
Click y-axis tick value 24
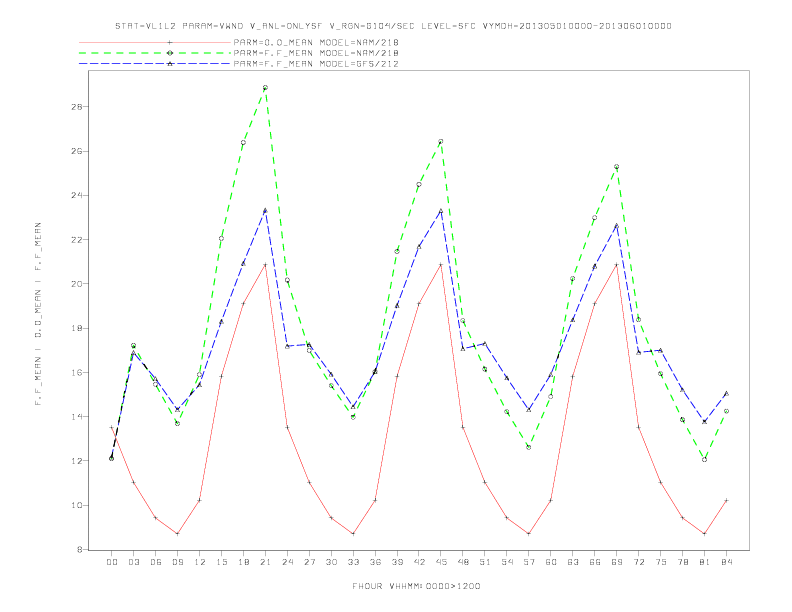[x=76, y=195]
